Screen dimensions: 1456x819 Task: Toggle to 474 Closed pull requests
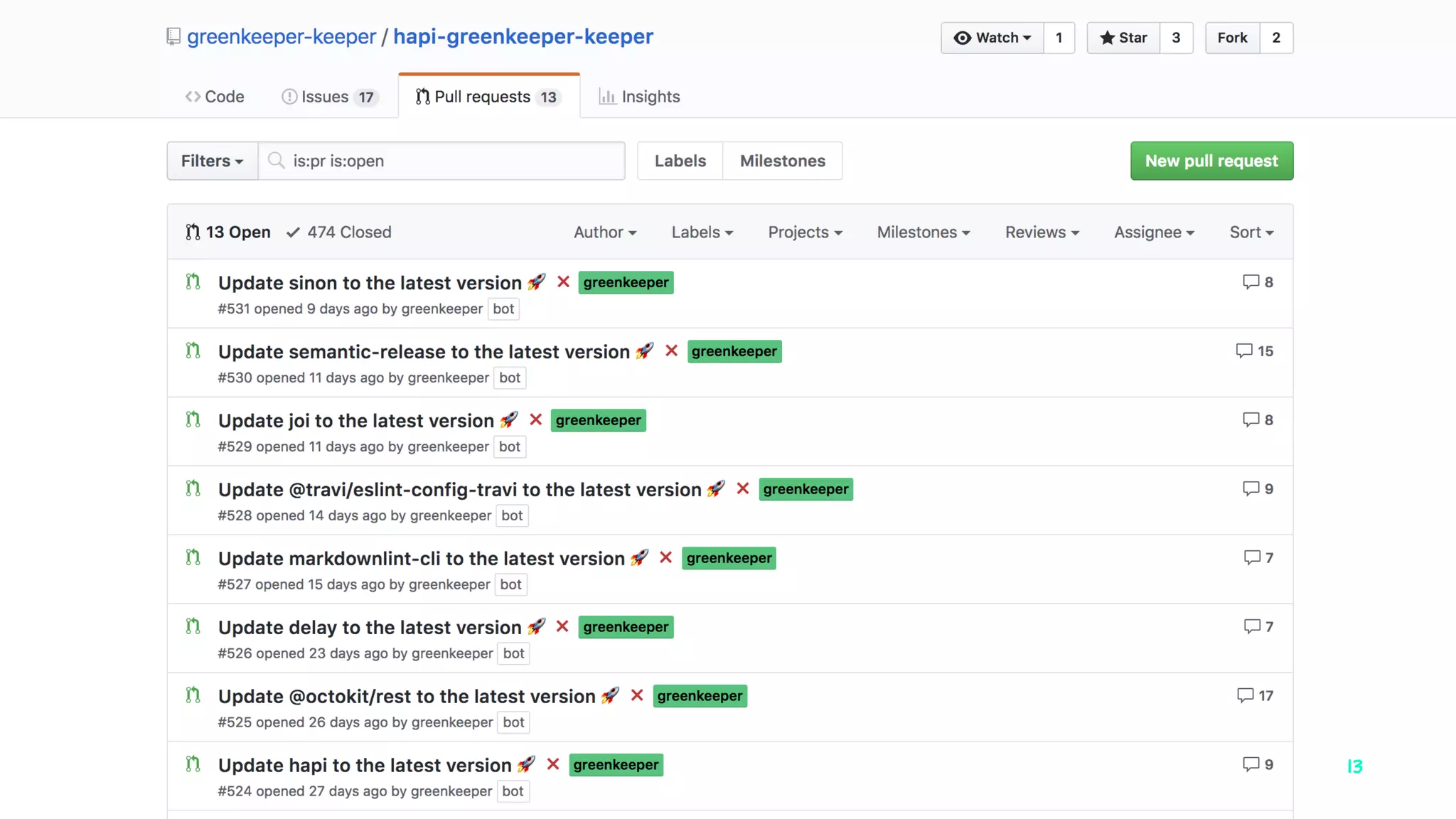click(339, 232)
